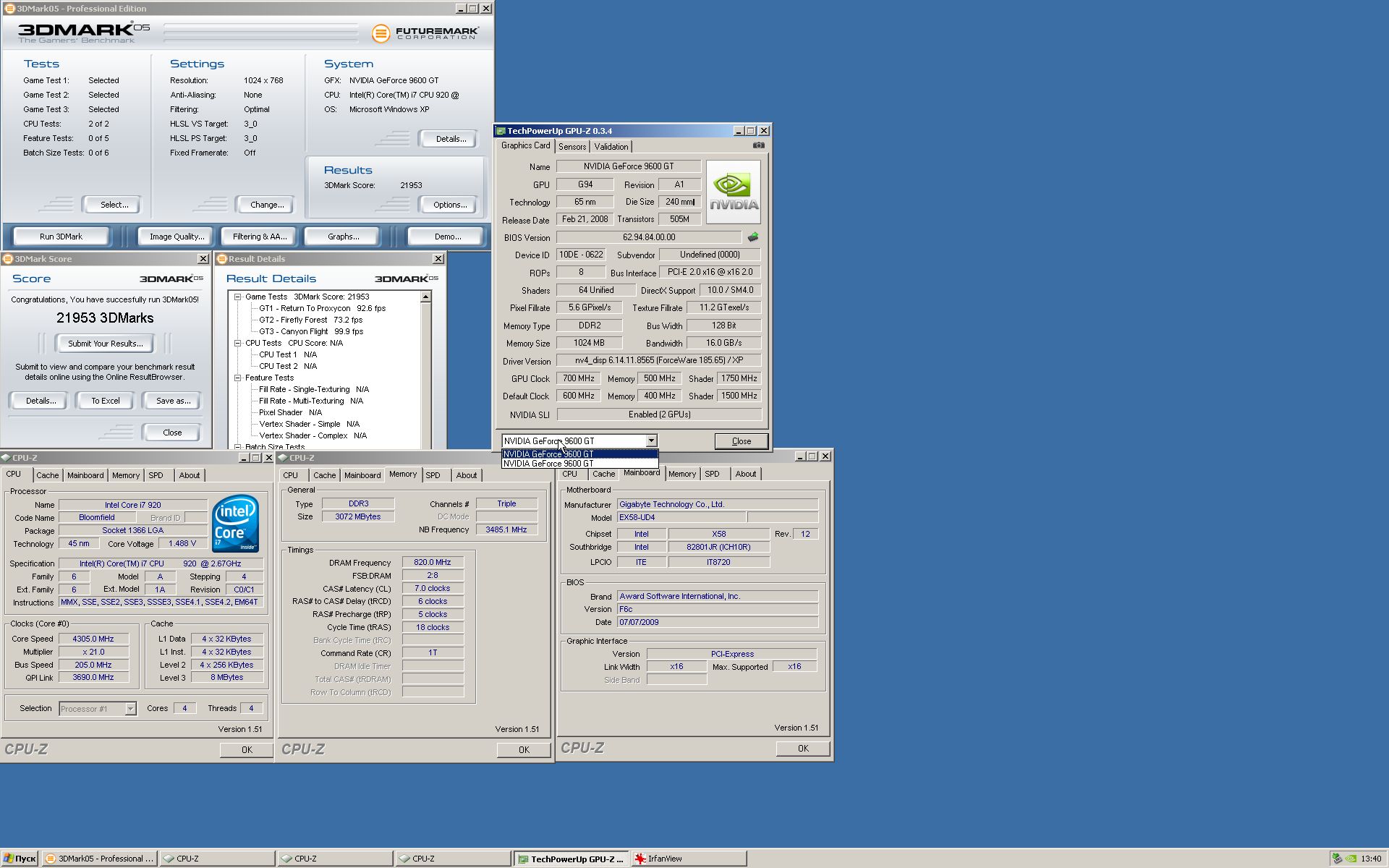Click the Submit Your Results button

click(106, 344)
